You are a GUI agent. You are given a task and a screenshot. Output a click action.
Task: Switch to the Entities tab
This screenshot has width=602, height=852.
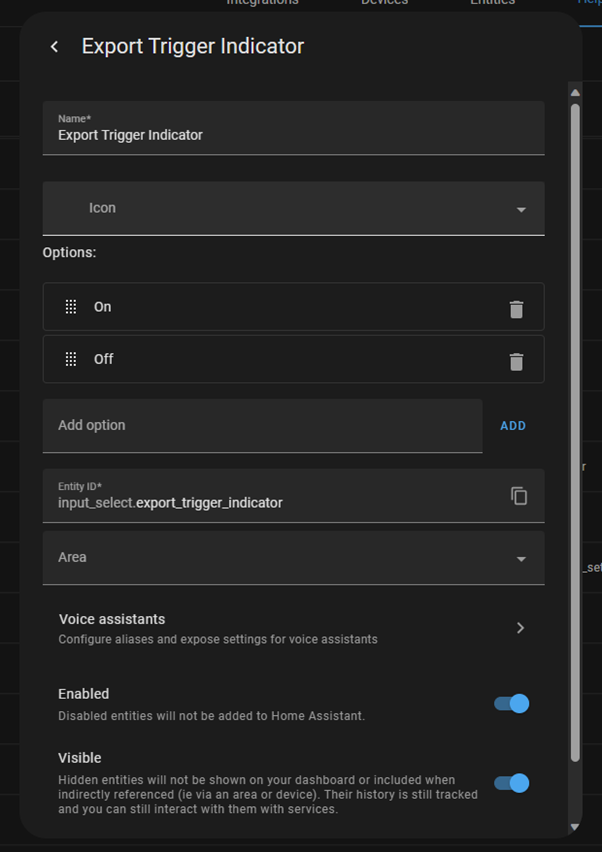coord(492,3)
